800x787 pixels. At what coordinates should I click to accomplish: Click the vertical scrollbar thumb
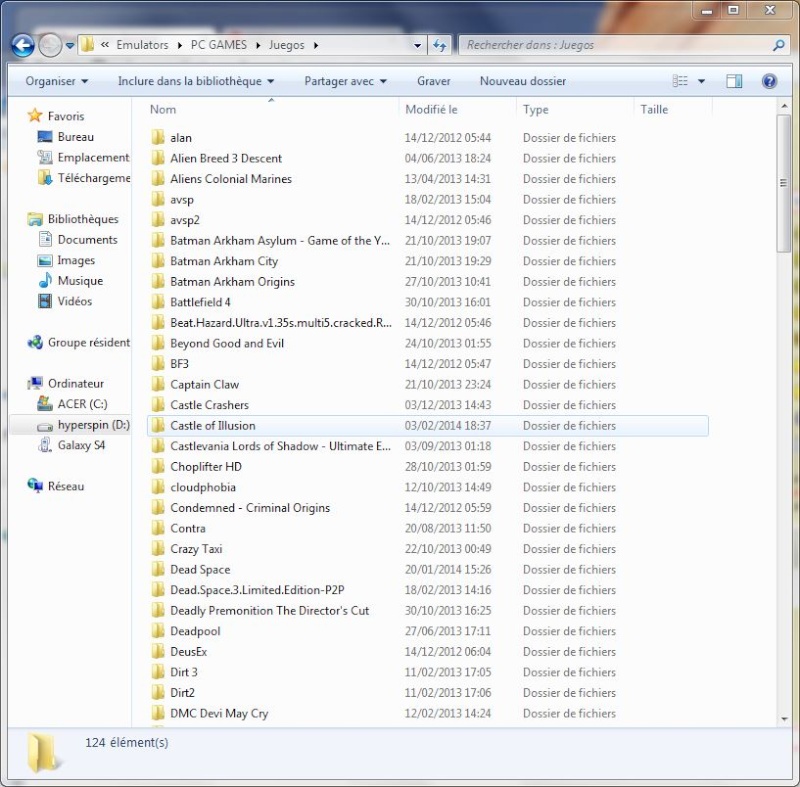click(783, 183)
